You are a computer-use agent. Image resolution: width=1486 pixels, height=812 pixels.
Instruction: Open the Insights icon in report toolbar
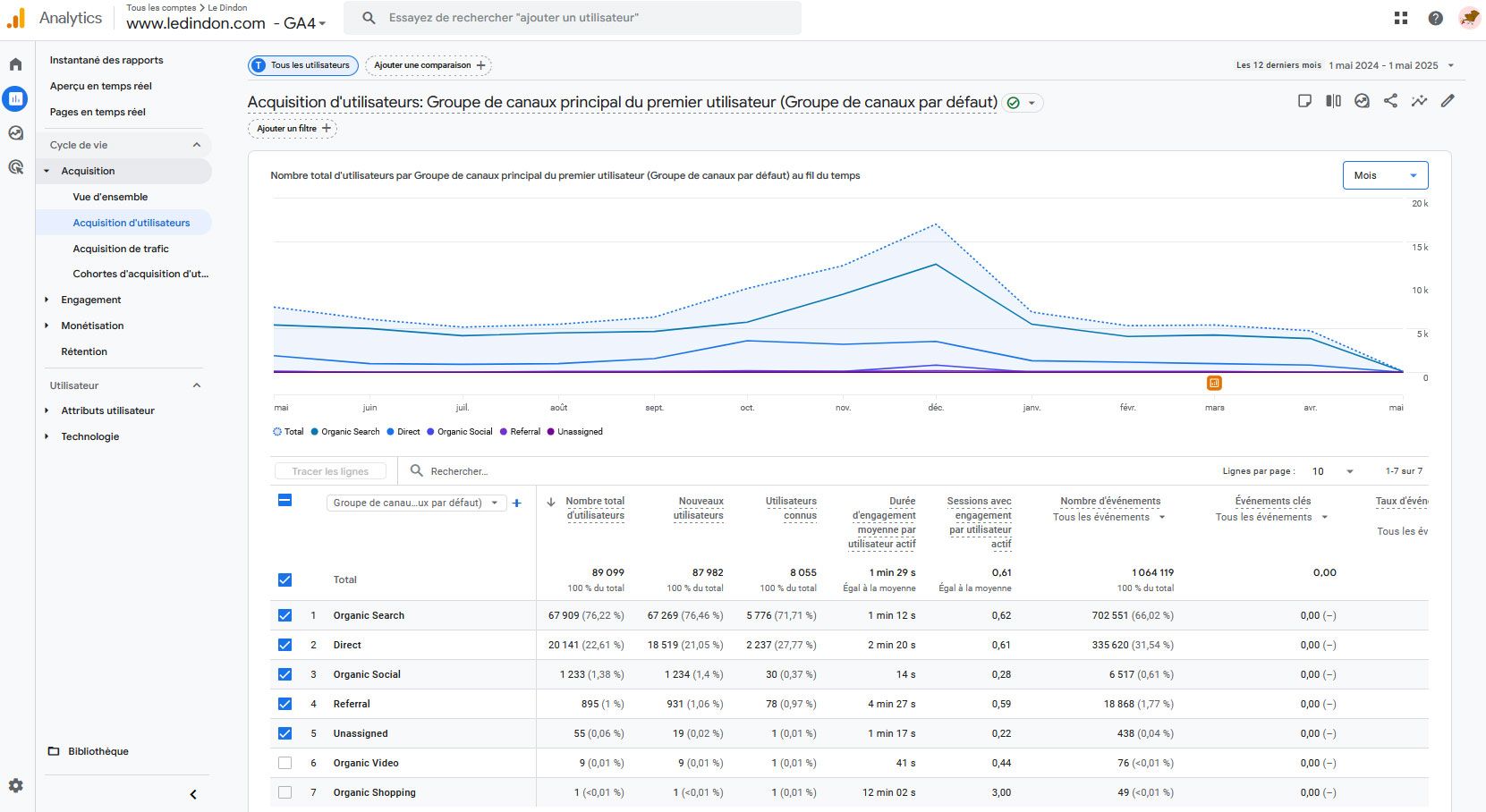1362,101
